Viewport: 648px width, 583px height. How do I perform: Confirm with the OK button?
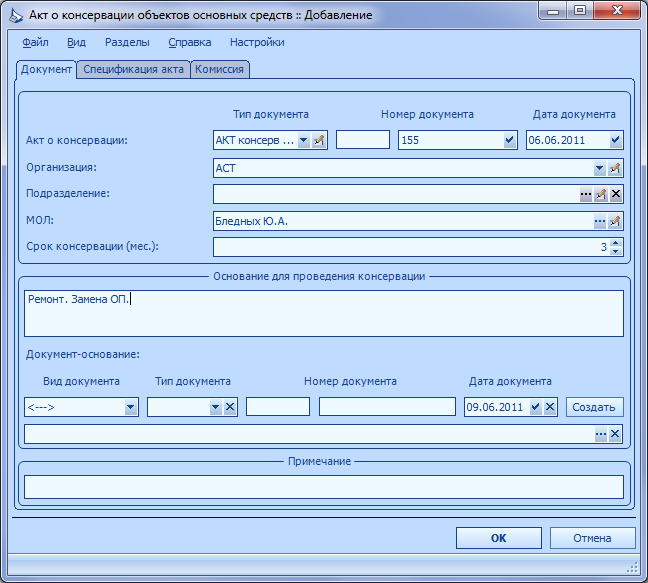point(498,538)
